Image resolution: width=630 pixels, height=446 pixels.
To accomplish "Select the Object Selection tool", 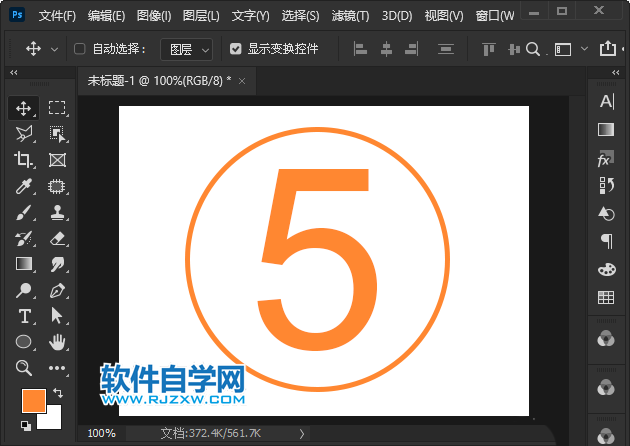I will (57, 134).
